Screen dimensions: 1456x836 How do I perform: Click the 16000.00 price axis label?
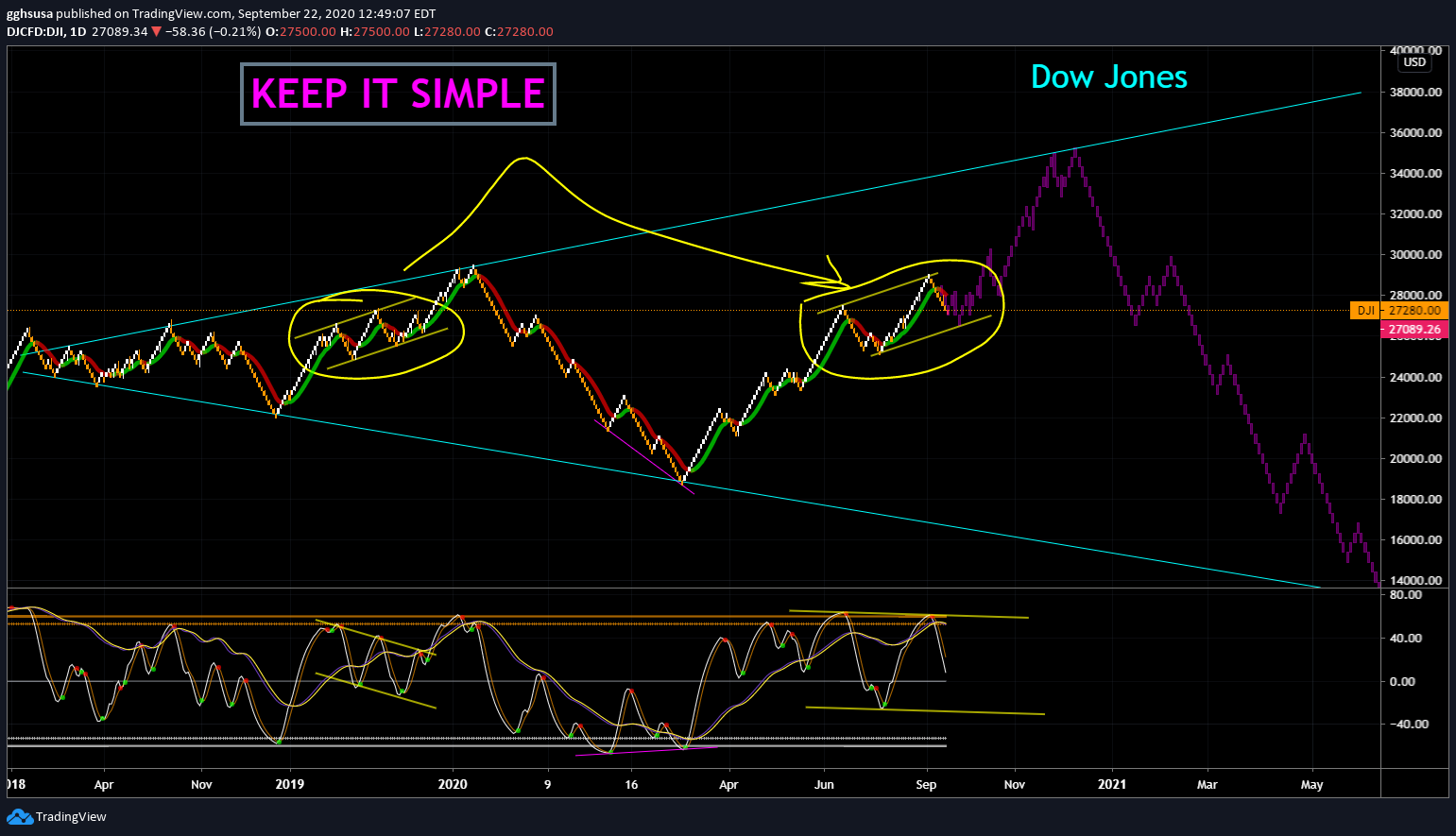pyautogui.click(x=1414, y=540)
